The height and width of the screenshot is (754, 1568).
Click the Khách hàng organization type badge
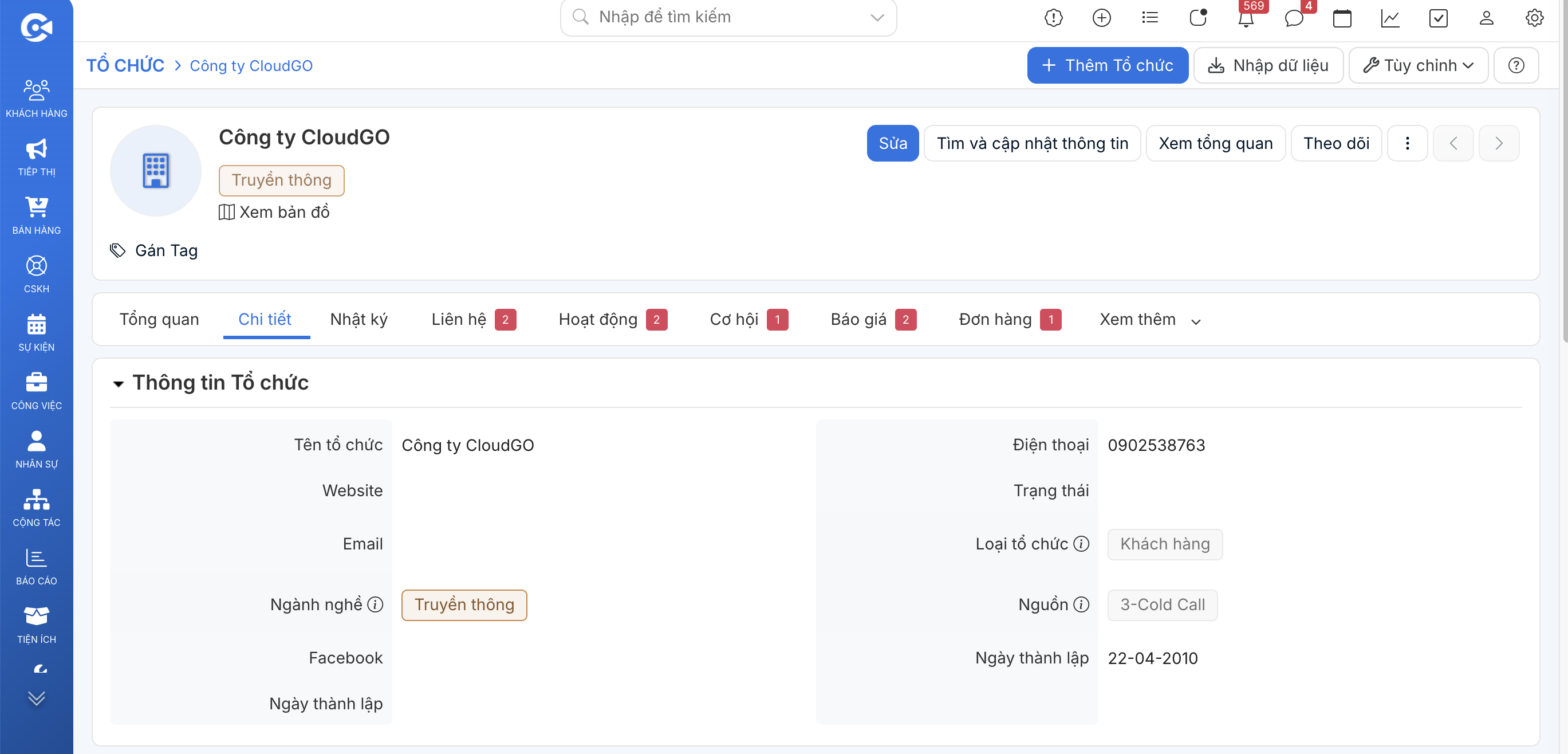(x=1164, y=544)
